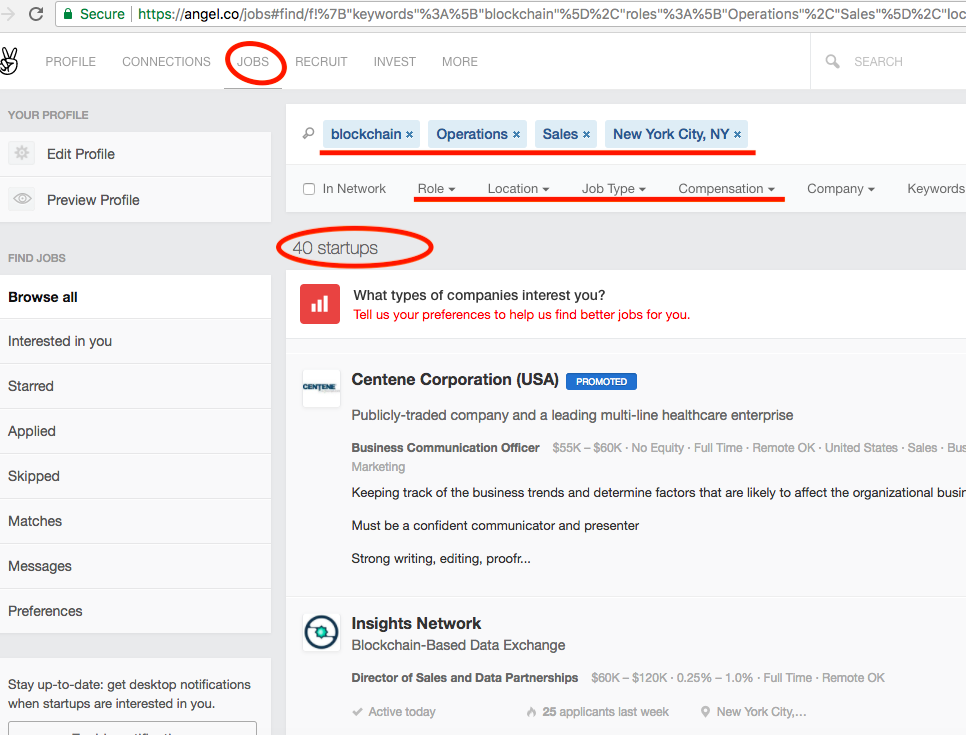The image size is (966, 735).
Task: Select Interested in you sidebar item
Action: pyautogui.click(x=136, y=341)
